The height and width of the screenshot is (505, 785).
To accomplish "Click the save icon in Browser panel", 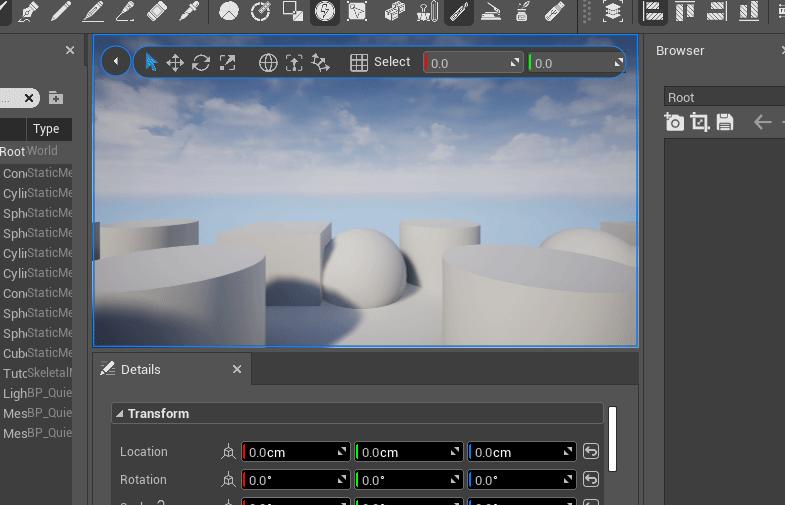I will tap(725, 122).
